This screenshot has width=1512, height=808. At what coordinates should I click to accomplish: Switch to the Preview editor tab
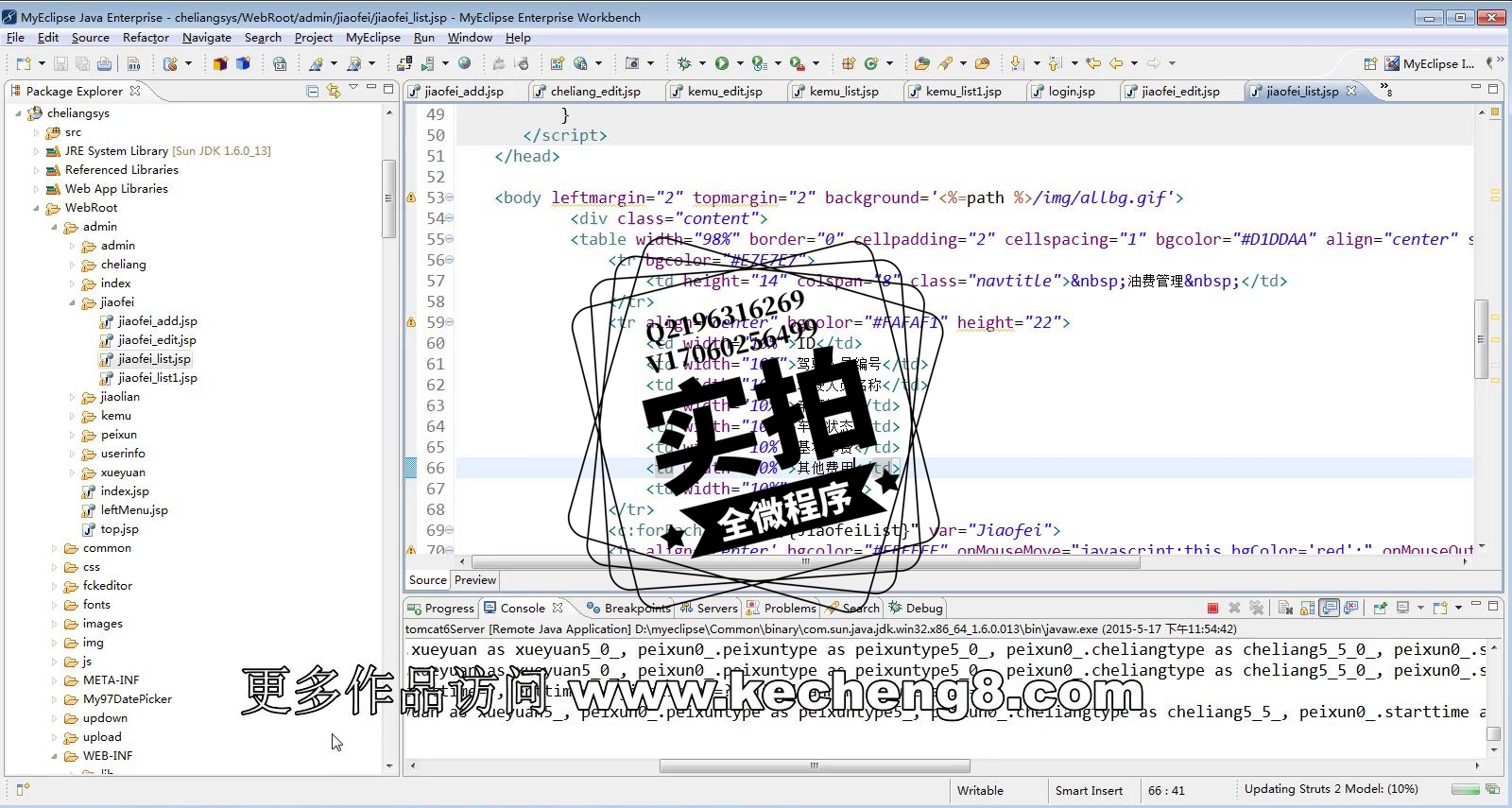474,580
